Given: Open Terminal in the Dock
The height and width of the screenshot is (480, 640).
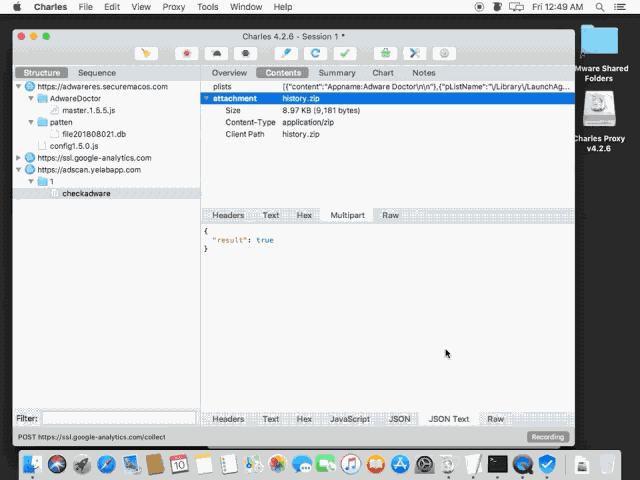Looking at the screenshot, I should pos(498,464).
